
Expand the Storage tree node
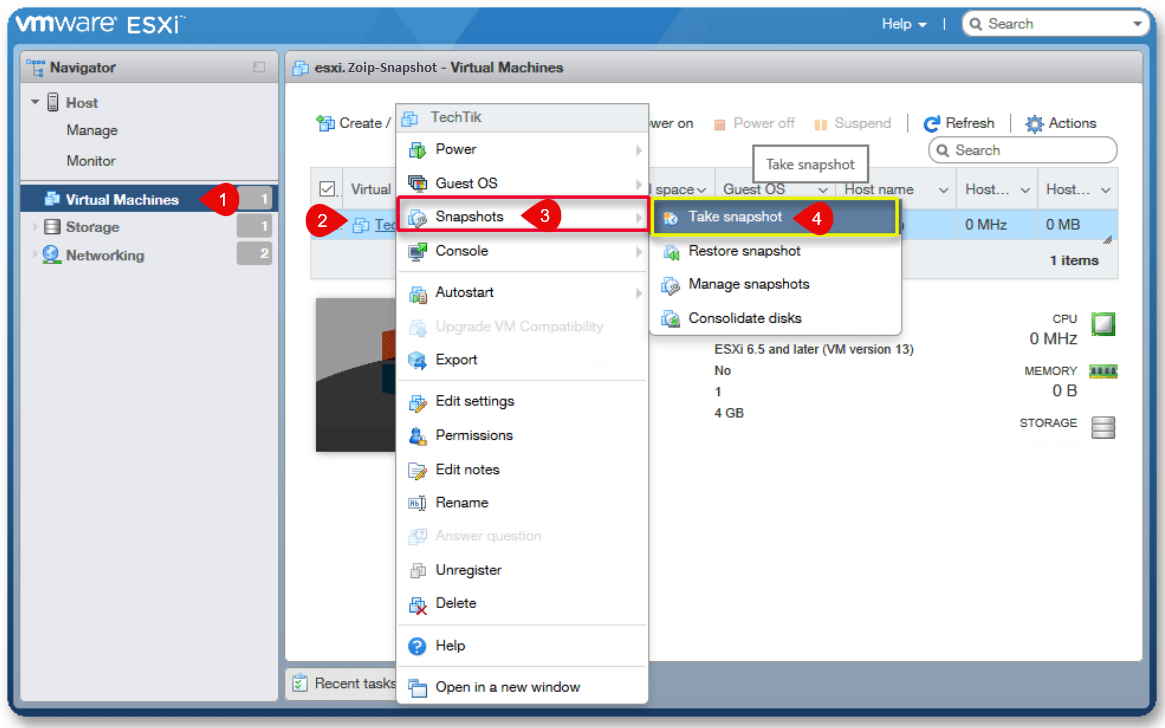pos(34,227)
